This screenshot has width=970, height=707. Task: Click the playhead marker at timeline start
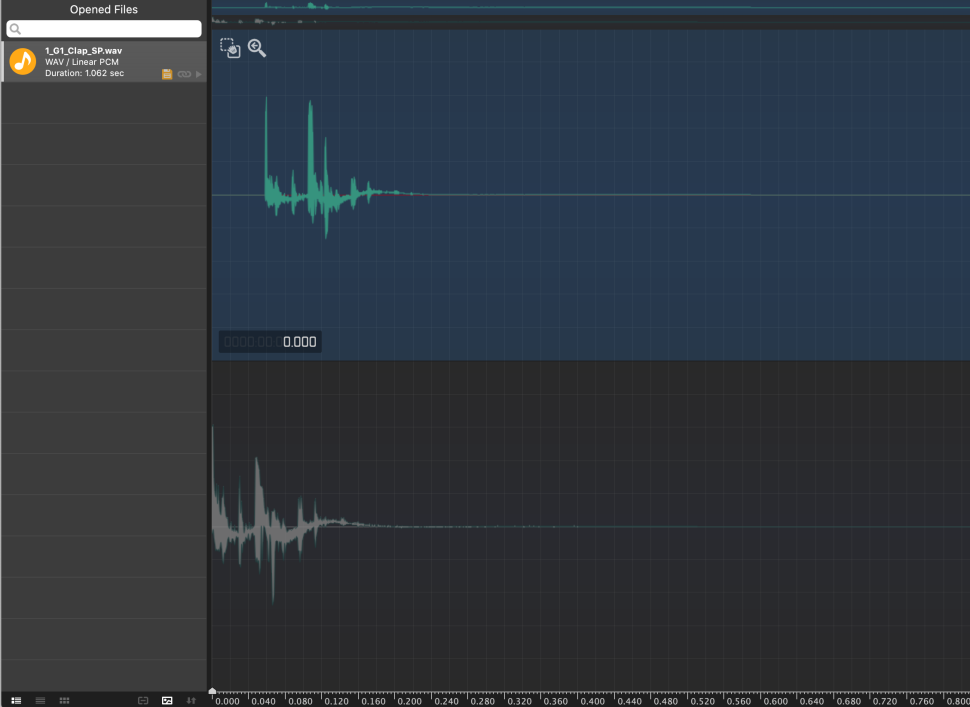(212, 691)
